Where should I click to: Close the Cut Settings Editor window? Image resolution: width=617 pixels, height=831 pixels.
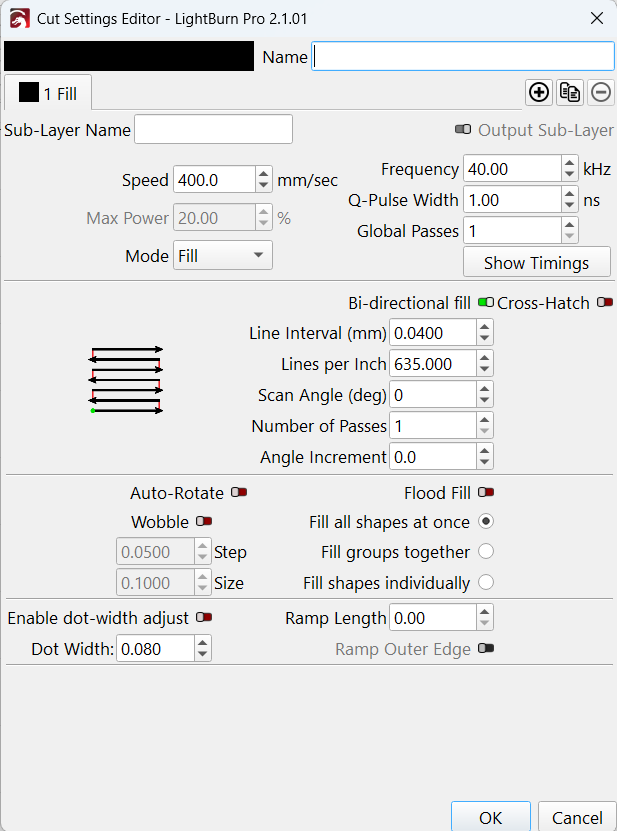(597, 18)
